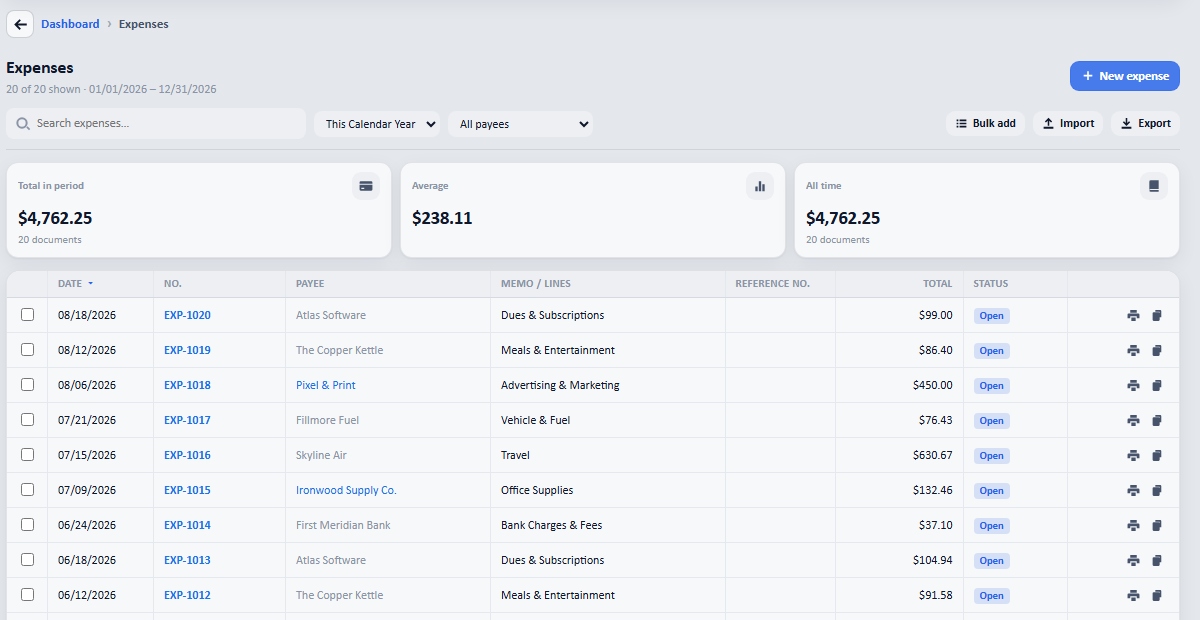
Task: Open expense EXP-1020 link
Action: click(187, 316)
